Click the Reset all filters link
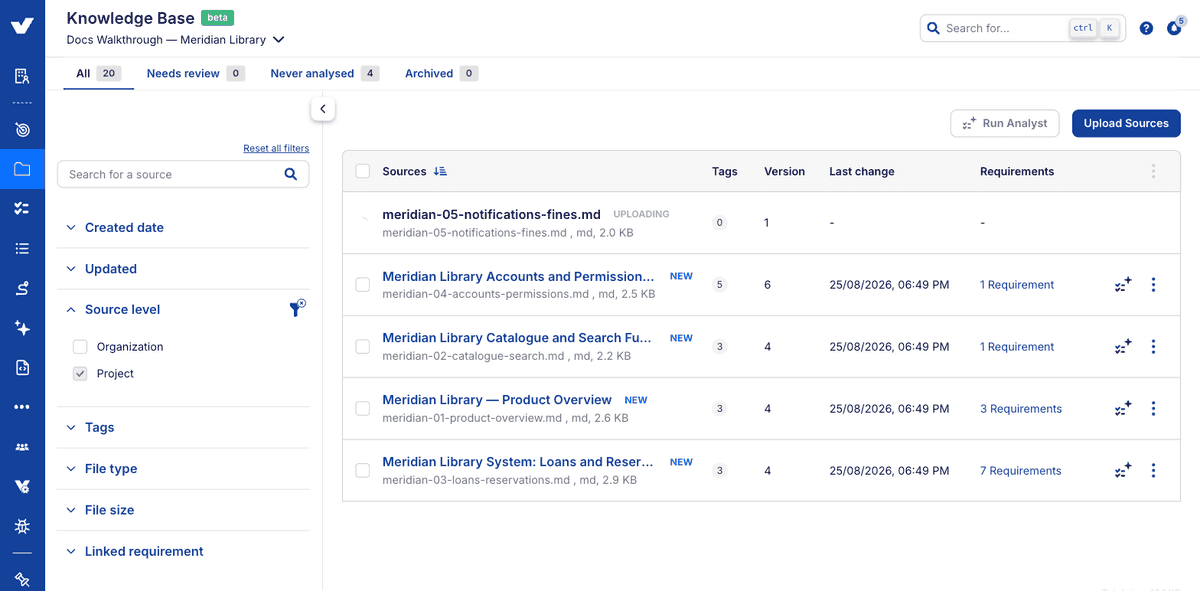This screenshot has width=1200, height=591. [276, 148]
